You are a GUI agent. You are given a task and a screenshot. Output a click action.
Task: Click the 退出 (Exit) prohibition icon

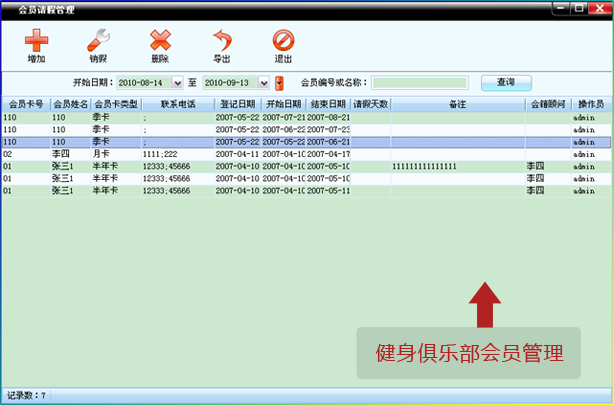(x=283, y=40)
